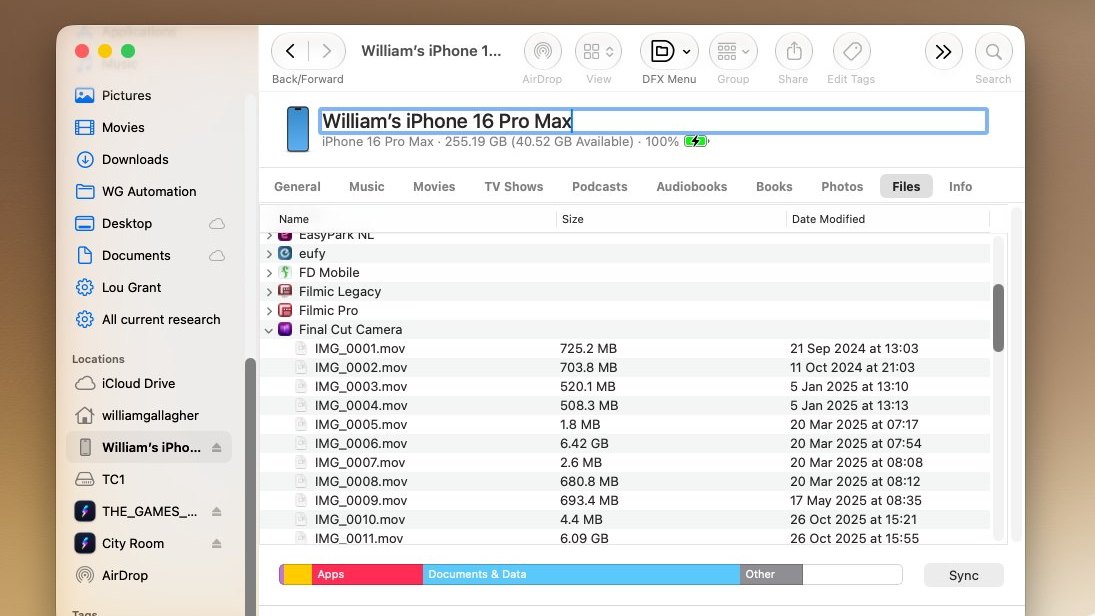
Task: Switch to the Info tab
Action: (960, 186)
